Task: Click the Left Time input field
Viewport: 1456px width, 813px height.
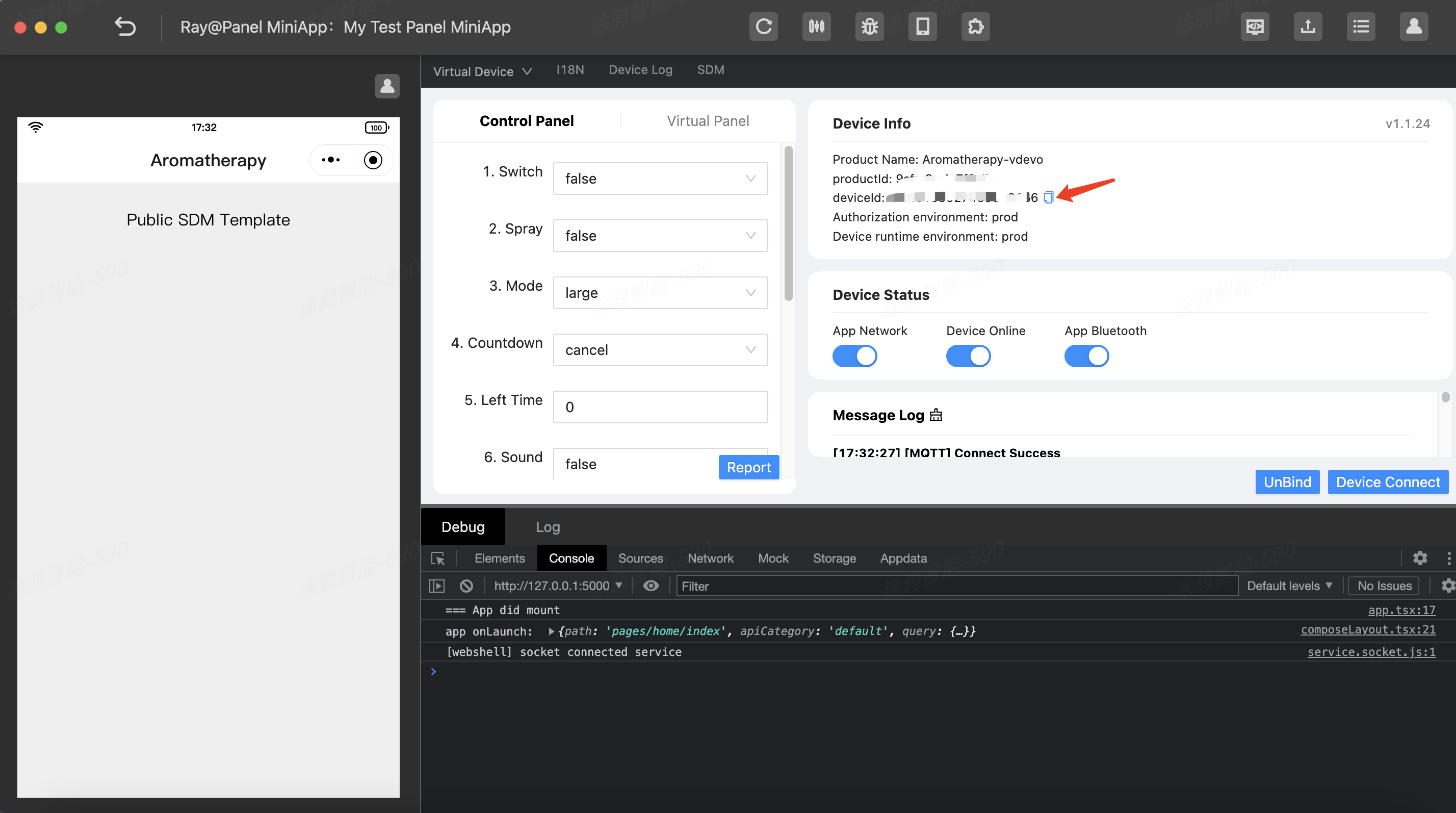Action: pos(660,407)
